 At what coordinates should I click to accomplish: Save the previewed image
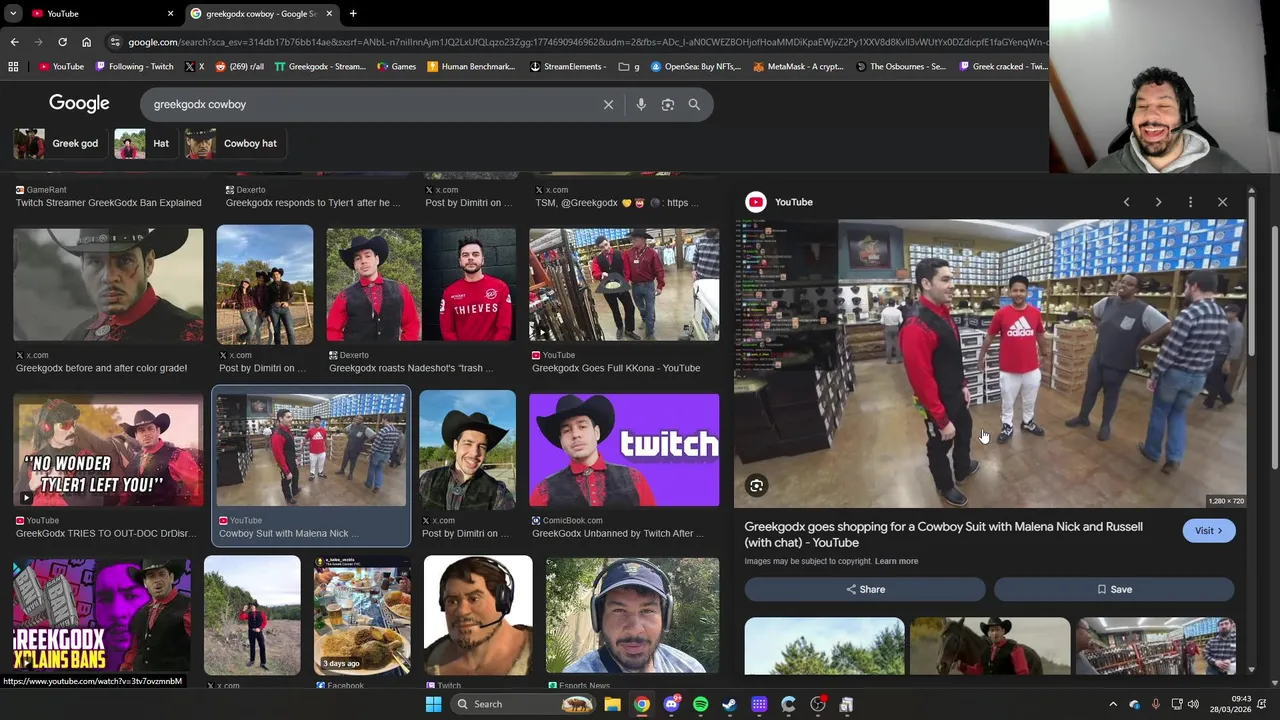click(x=1114, y=589)
